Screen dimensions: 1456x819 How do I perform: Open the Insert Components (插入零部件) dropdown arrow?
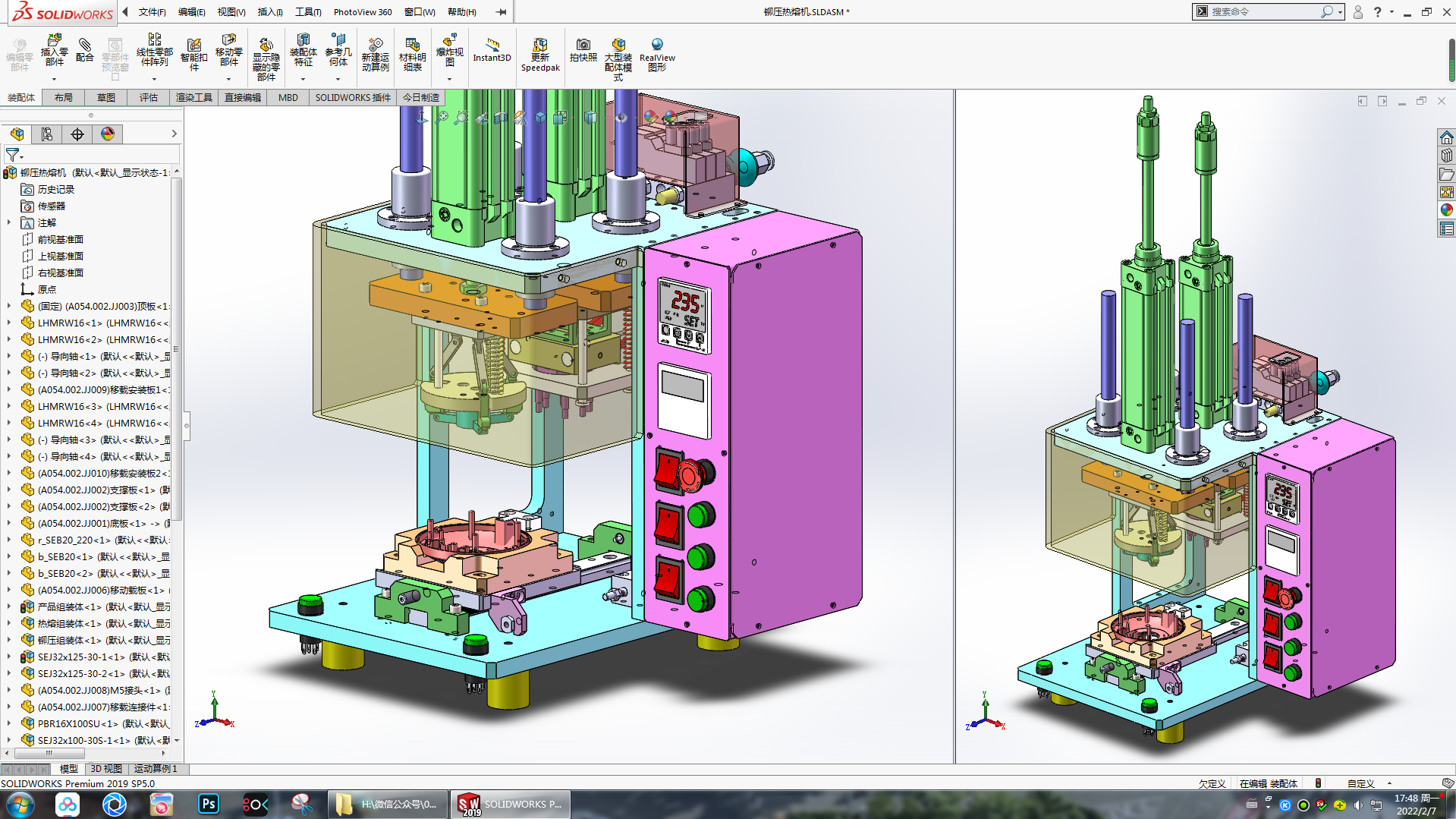coord(54,79)
